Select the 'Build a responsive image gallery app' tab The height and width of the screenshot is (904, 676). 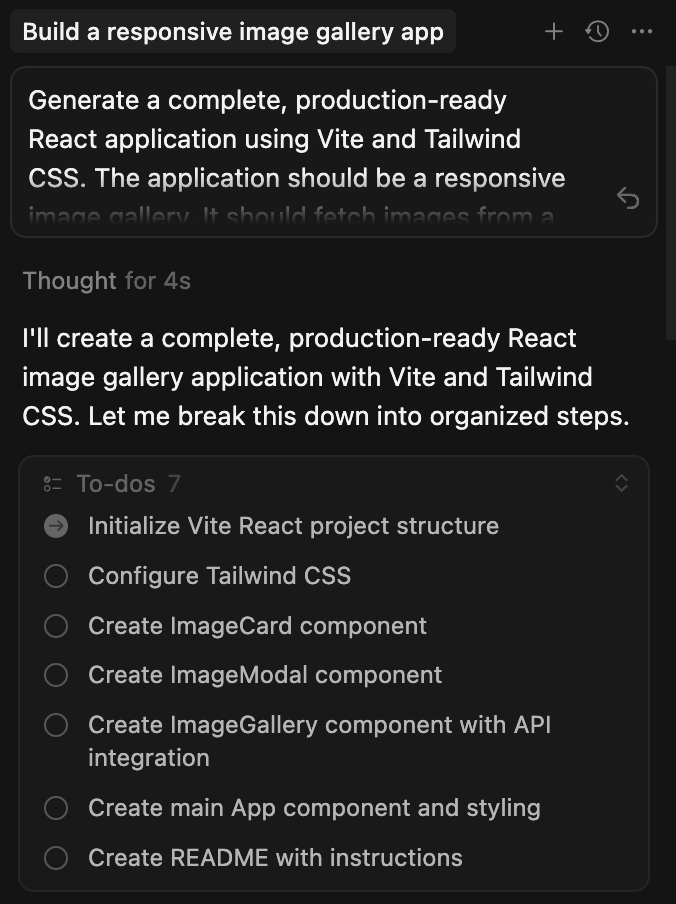click(233, 32)
